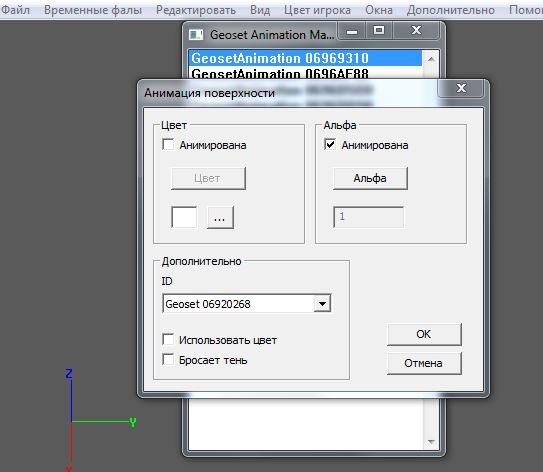543x472 pixels.
Task: Open the Окна menu
Action: click(x=379, y=10)
